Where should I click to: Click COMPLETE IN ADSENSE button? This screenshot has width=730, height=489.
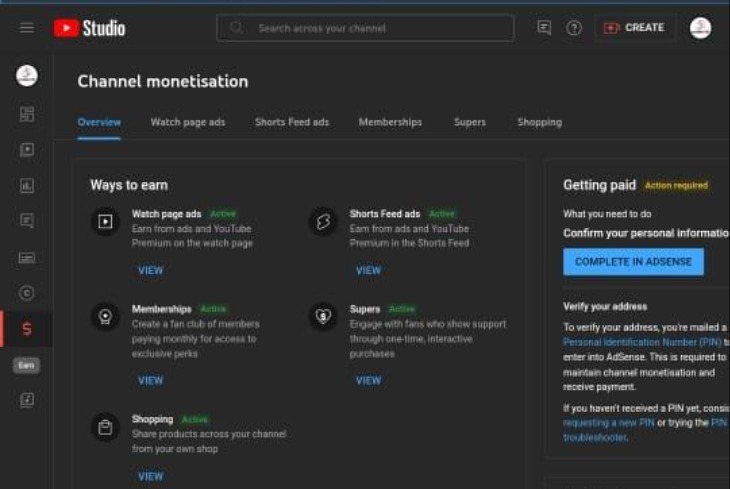633,262
